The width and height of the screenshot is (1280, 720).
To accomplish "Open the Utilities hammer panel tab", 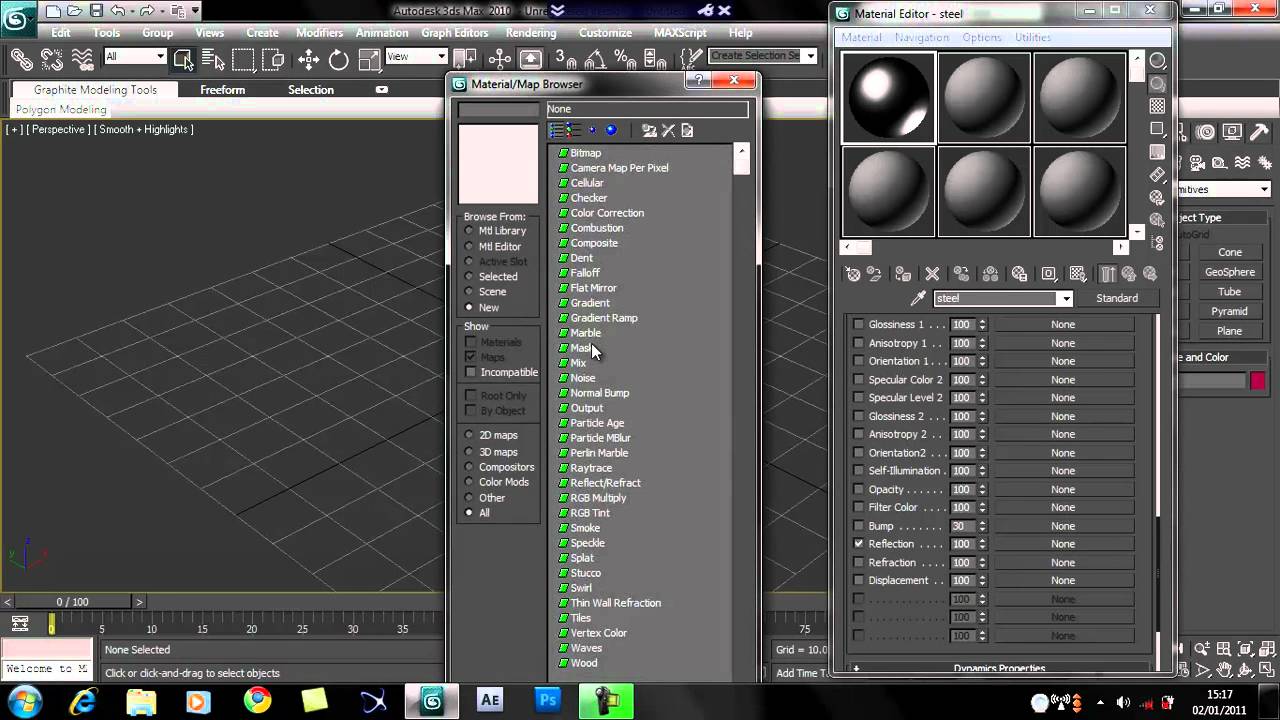I will click(x=1257, y=132).
